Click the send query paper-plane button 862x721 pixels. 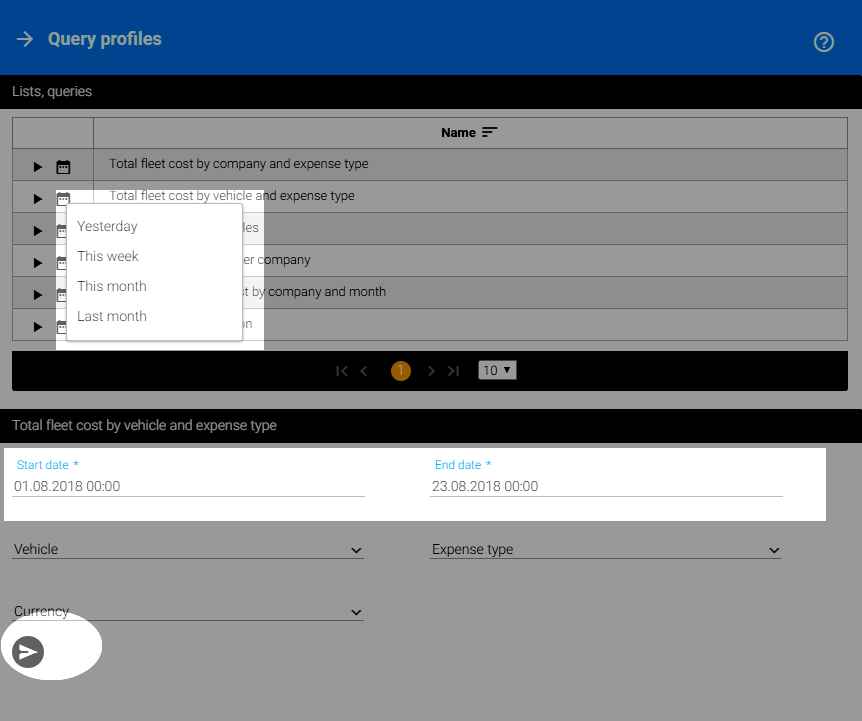click(28, 652)
